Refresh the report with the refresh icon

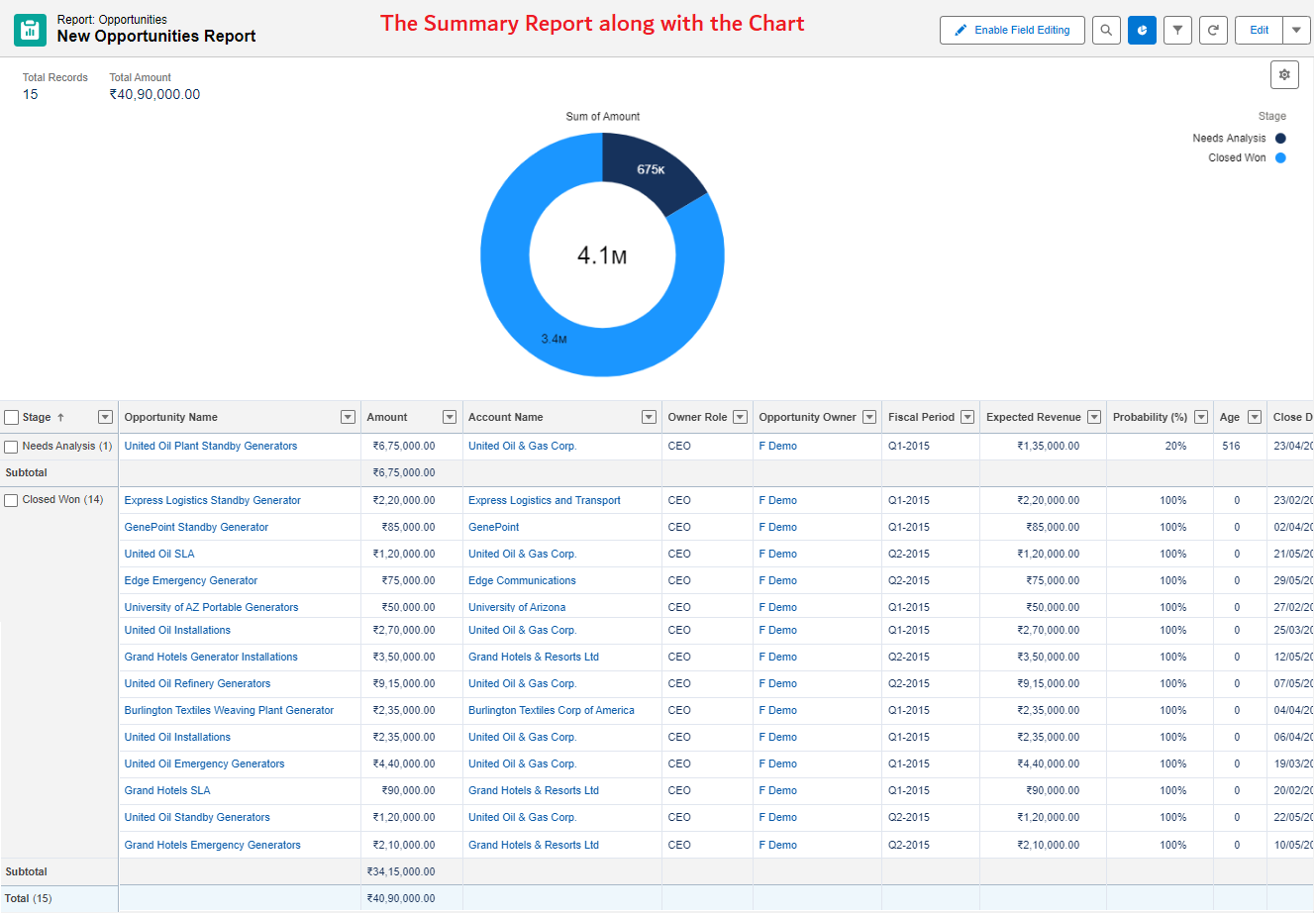click(x=1213, y=30)
